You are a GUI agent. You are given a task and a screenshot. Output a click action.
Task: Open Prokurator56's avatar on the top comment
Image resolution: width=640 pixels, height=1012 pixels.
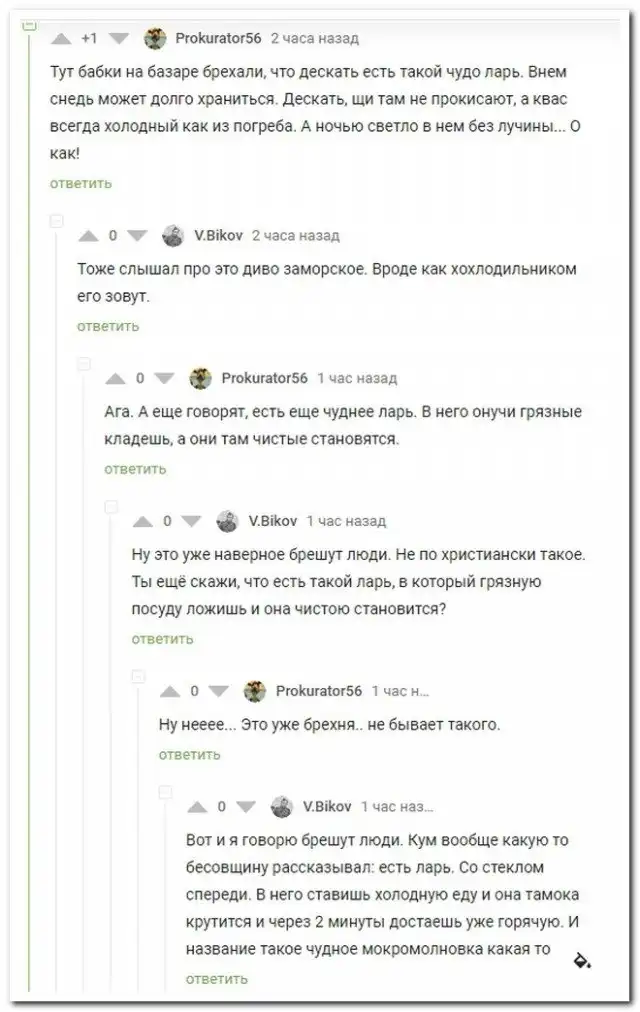155,39
